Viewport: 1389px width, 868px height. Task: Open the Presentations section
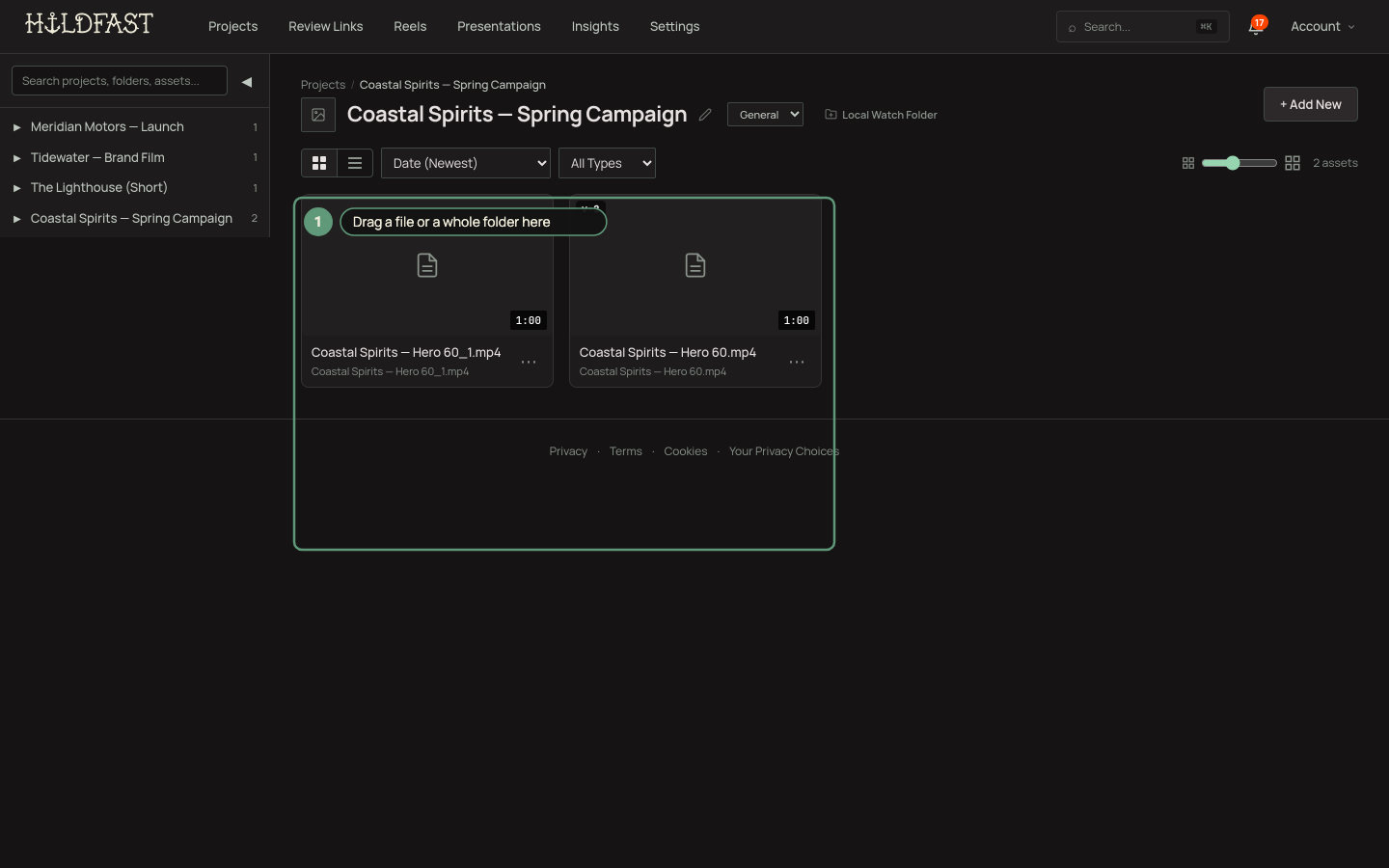(499, 26)
